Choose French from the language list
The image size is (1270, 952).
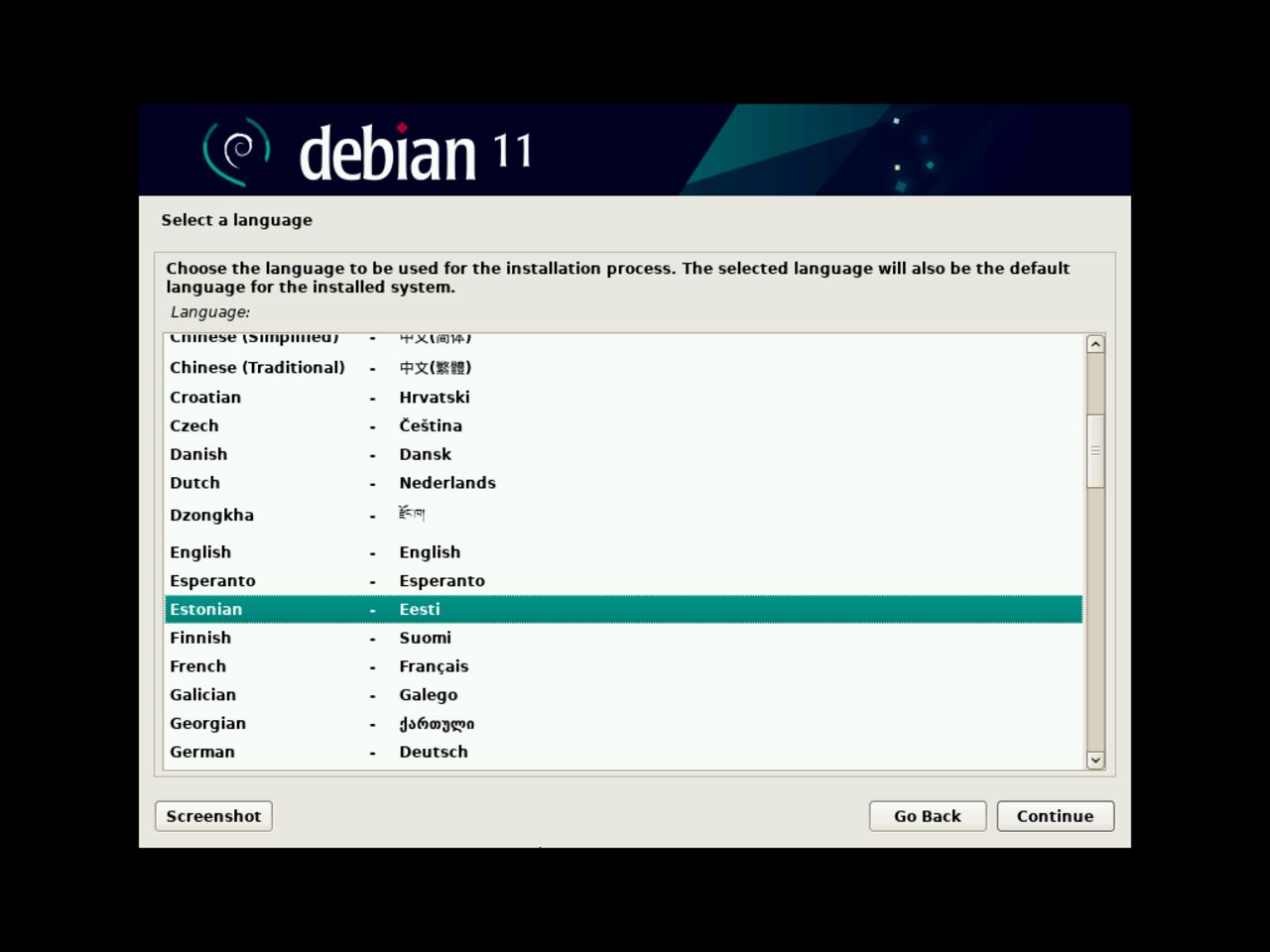(x=623, y=666)
